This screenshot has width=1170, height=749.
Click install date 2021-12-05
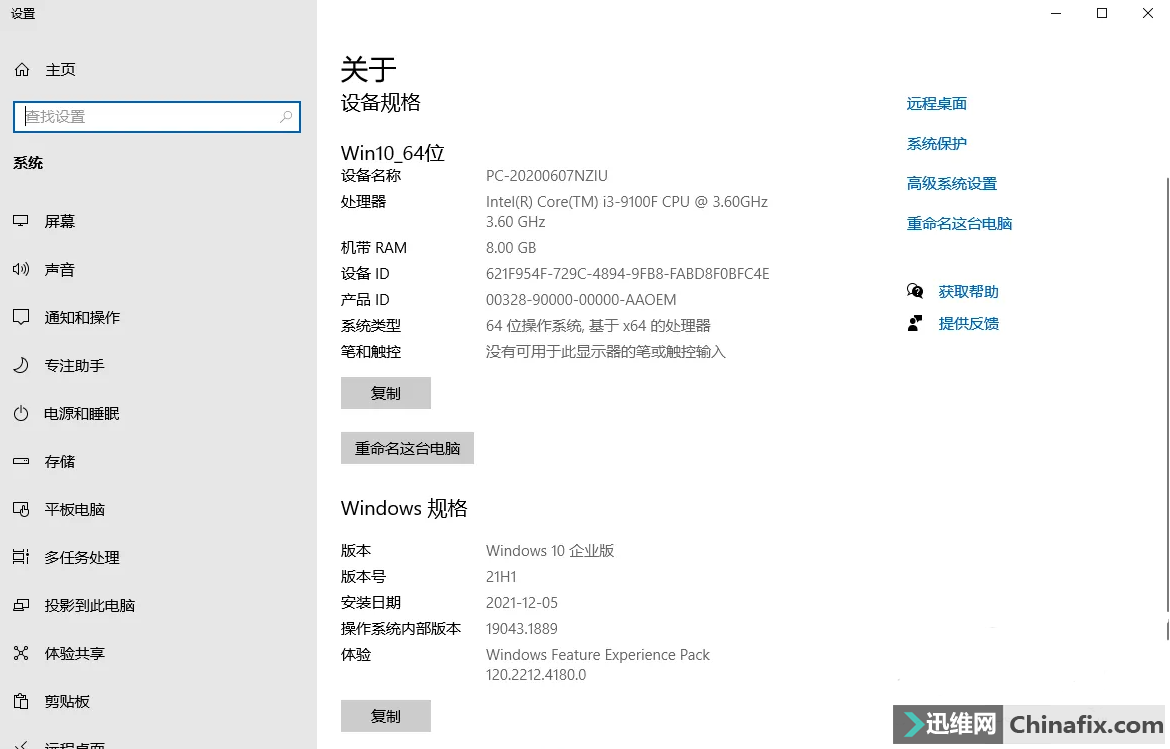(x=522, y=602)
